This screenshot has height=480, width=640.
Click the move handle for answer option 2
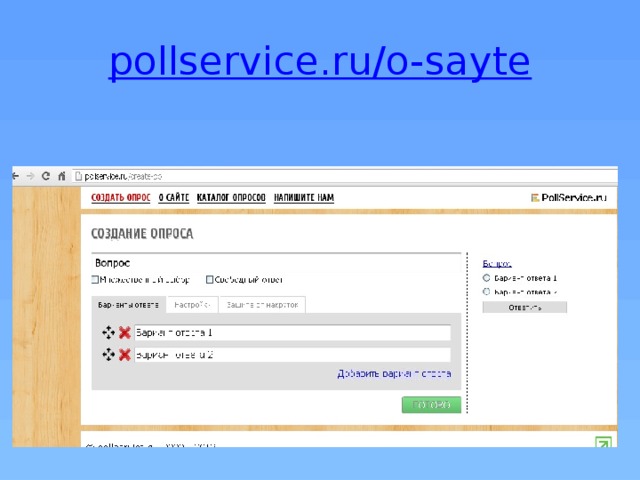pyautogui.click(x=109, y=355)
